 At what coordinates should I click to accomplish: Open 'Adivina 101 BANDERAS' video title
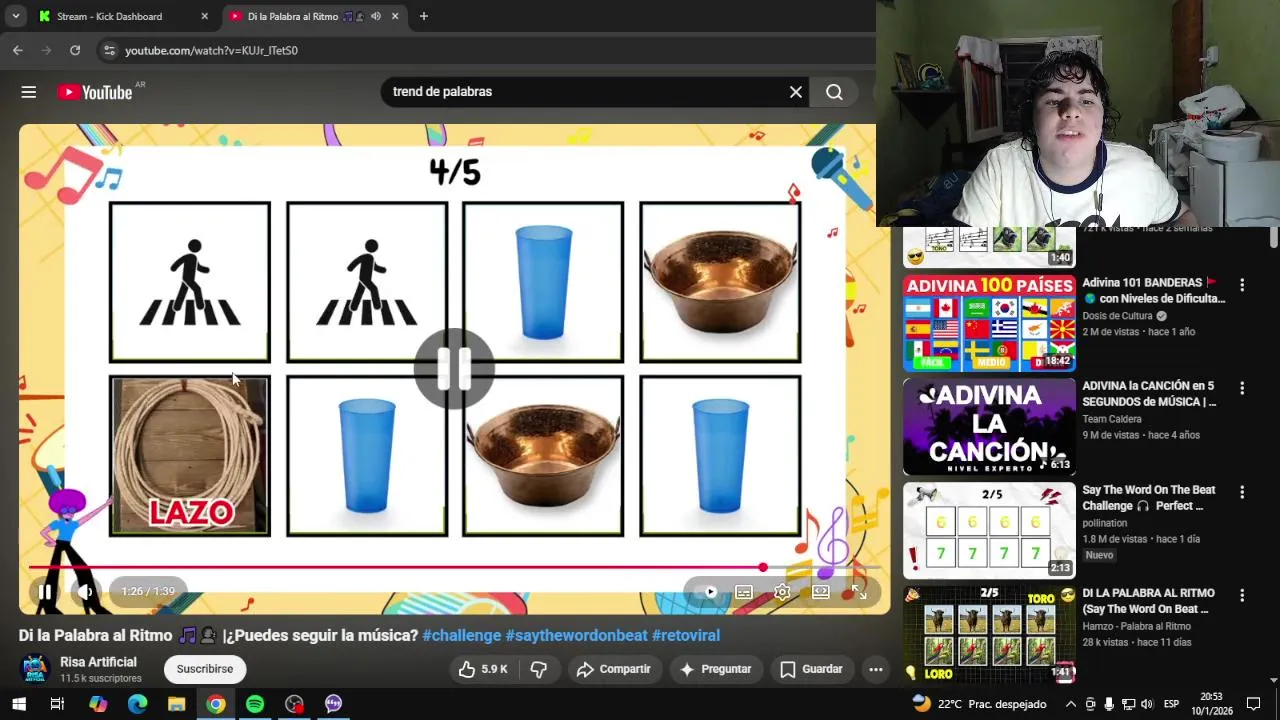click(1153, 290)
